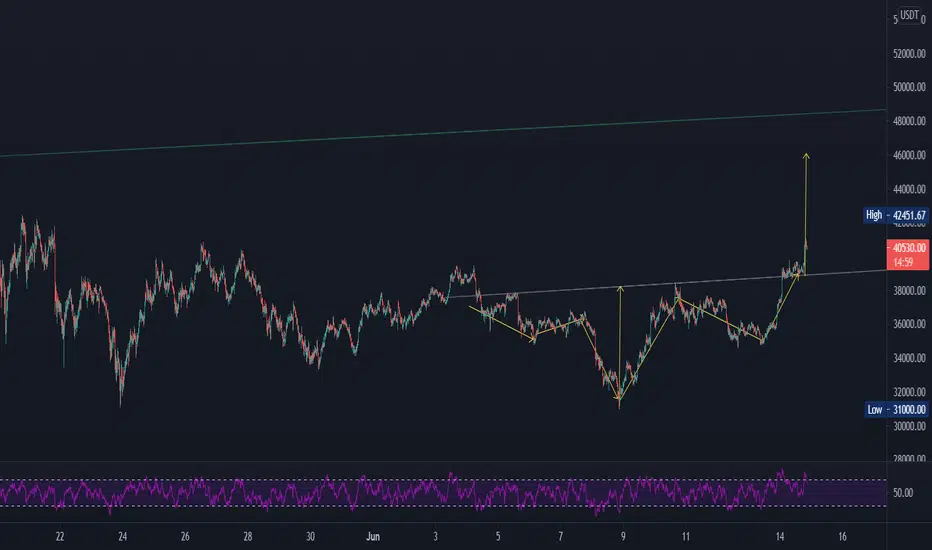Click the Jun label on the time axis
This screenshot has height=550, width=932.
pyautogui.click(x=373, y=536)
